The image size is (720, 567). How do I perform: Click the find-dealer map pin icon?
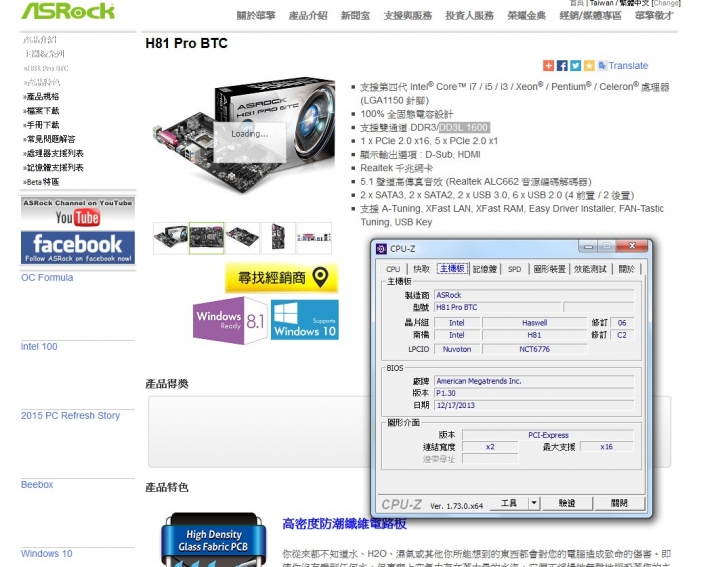(x=320, y=277)
